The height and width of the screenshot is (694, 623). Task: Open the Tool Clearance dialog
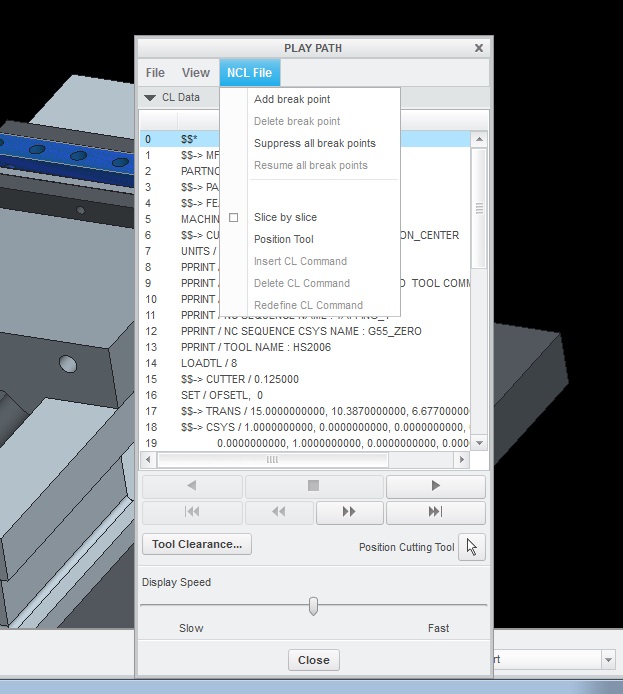pyautogui.click(x=197, y=544)
